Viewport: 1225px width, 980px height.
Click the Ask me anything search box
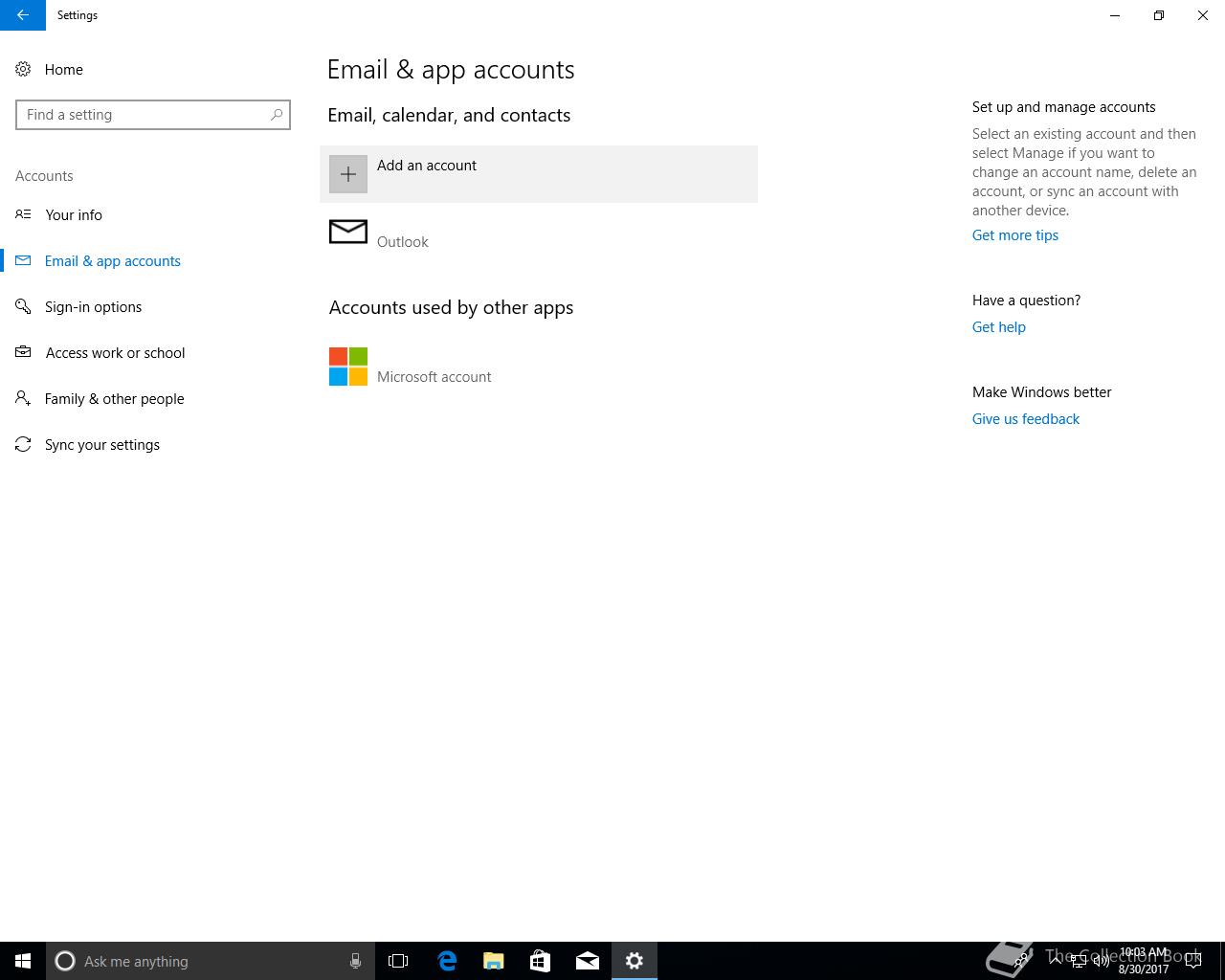click(x=211, y=961)
